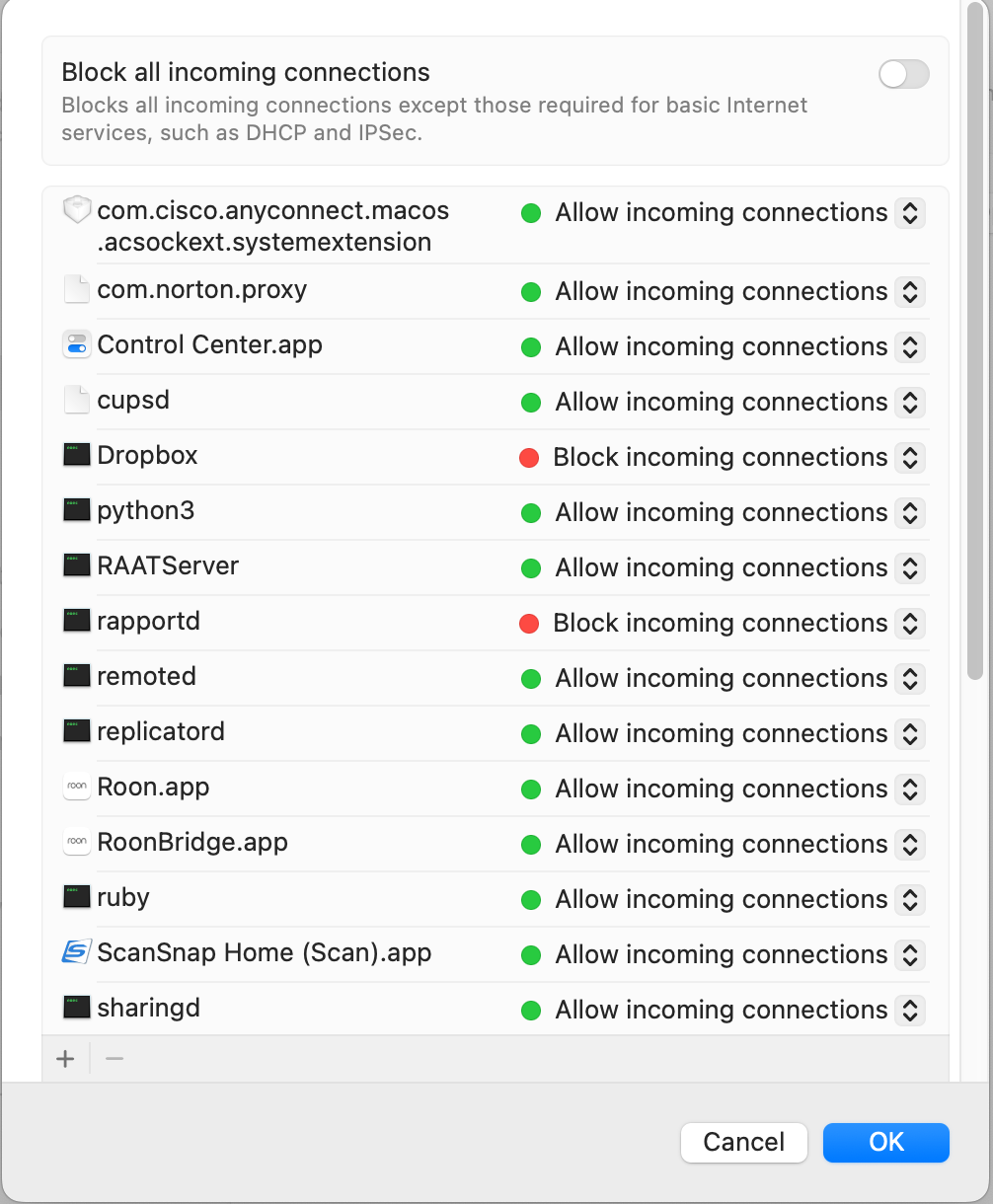Select the com.norton.proxy row name
This screenshot has width=993, height=1204.
click(x=201, y=290)
